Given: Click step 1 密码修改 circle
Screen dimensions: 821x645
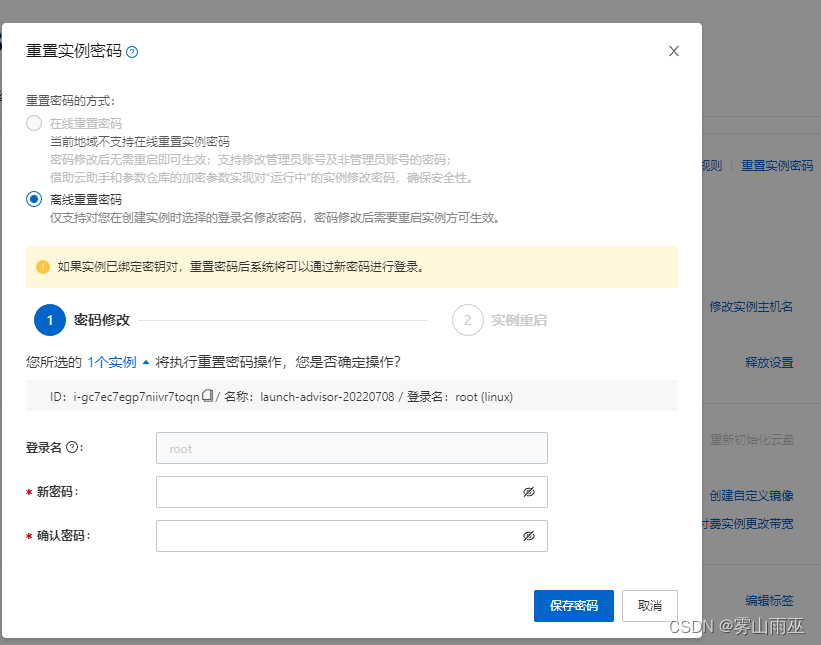Looking at the screenshot, I should click(x=50, y=320).
